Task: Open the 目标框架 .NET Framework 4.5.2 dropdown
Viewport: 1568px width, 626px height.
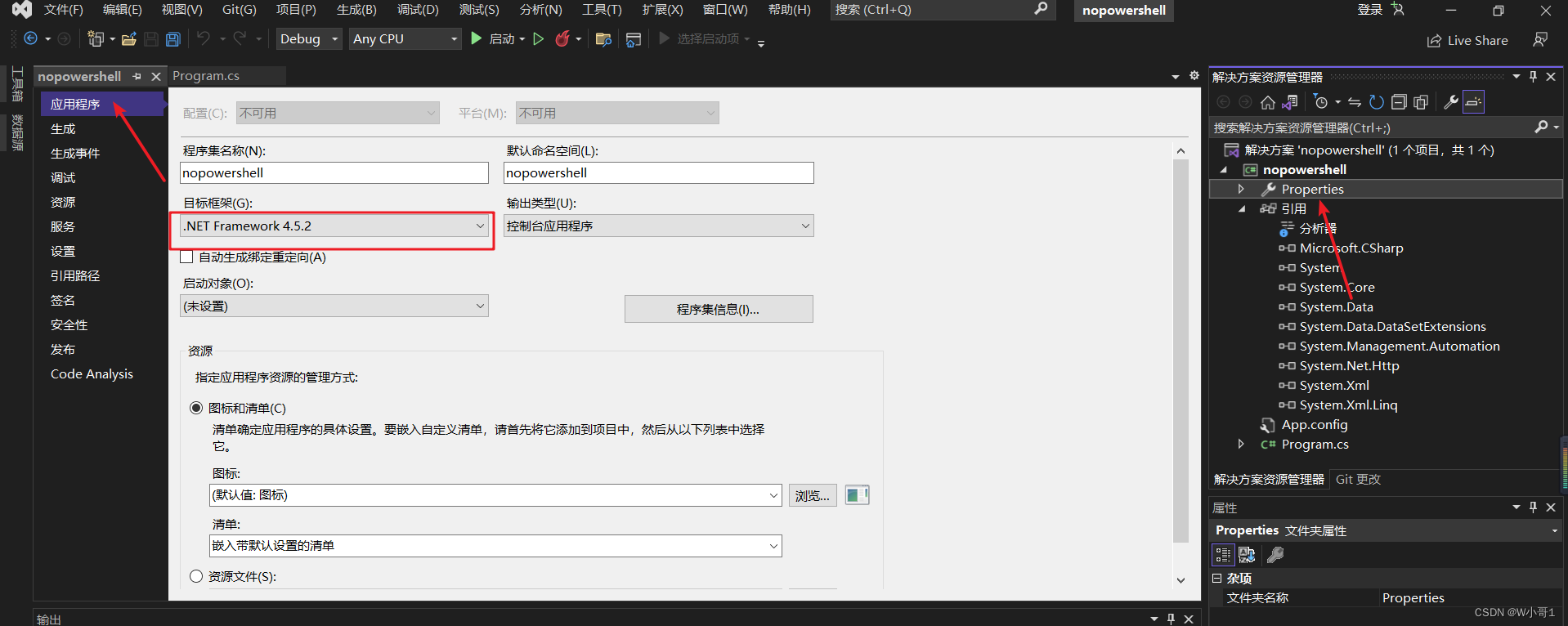Action: pos(334,226)
